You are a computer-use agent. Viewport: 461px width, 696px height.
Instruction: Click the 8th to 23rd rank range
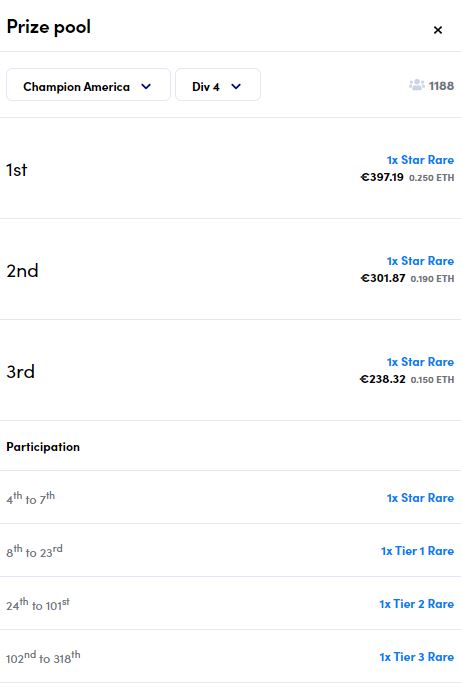click(34, 551)
